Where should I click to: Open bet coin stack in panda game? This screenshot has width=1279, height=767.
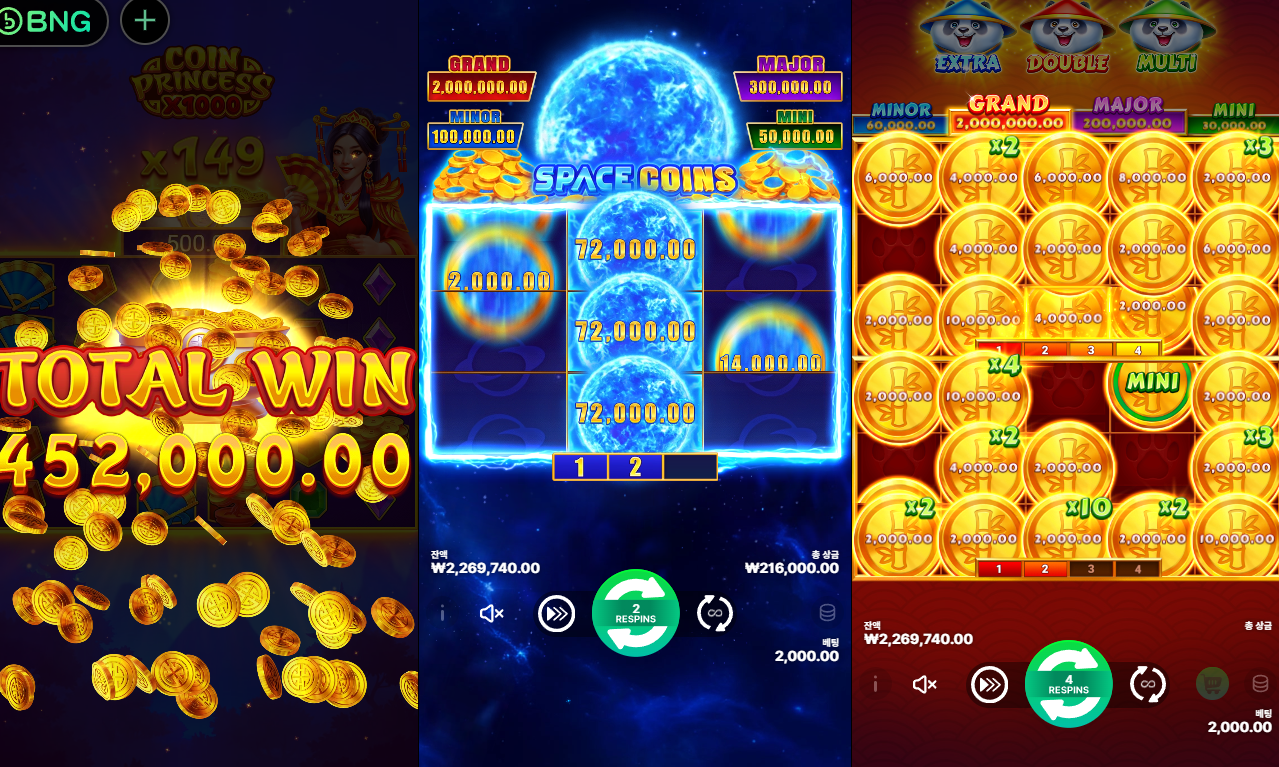(1260, 684)
